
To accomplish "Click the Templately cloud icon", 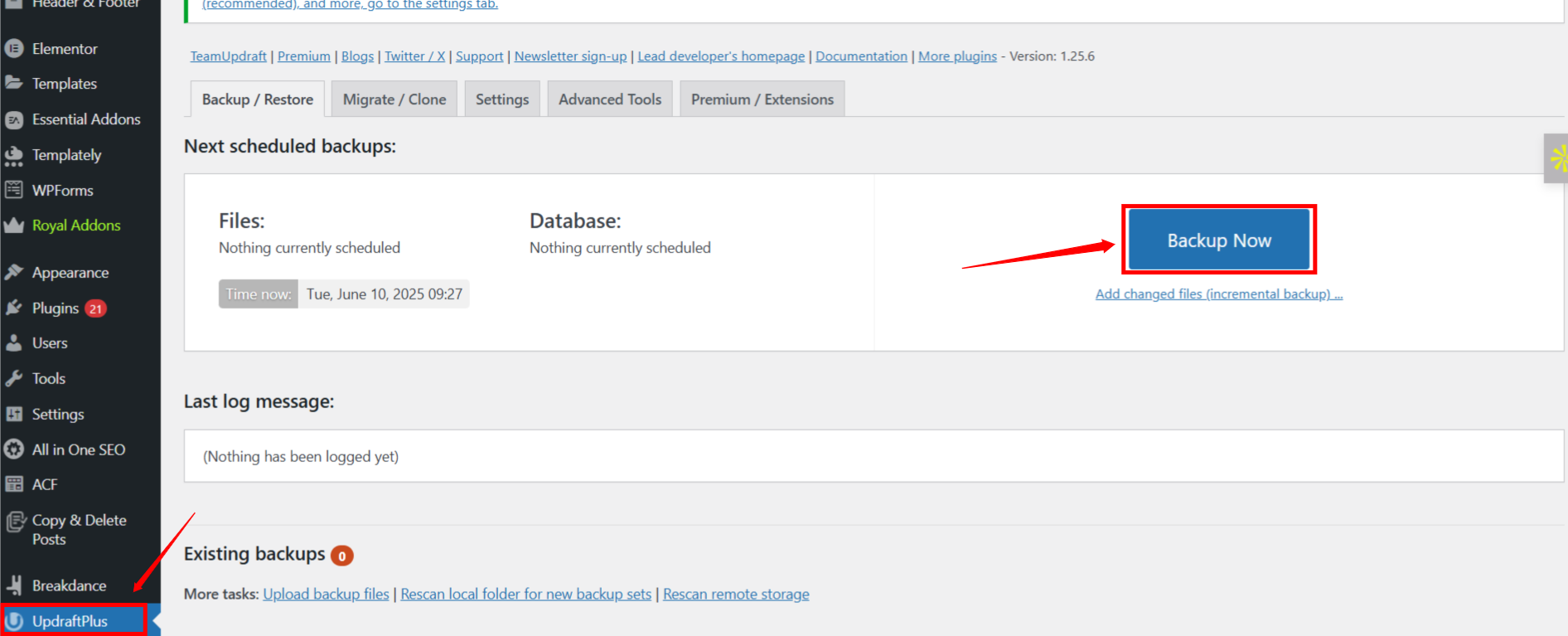I will click(x=14, y=155).
